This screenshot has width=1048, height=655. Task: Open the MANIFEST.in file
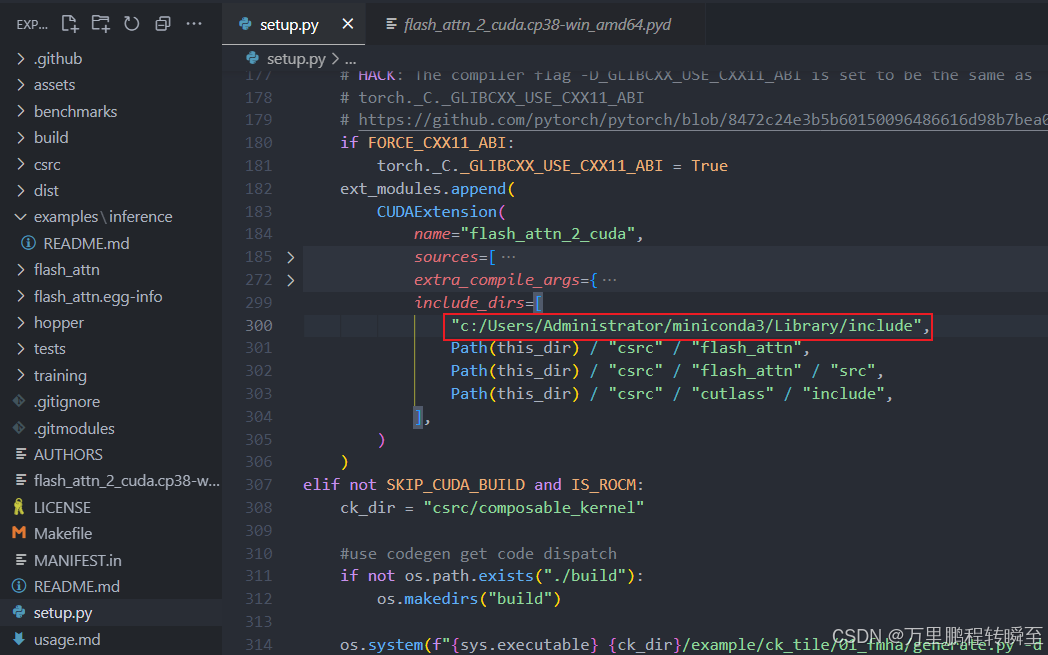111,560
